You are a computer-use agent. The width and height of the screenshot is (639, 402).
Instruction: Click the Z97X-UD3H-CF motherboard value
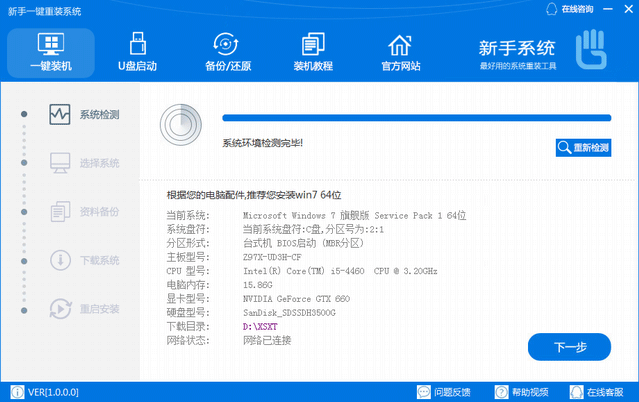pyautogui.click(x=272, y=257)
